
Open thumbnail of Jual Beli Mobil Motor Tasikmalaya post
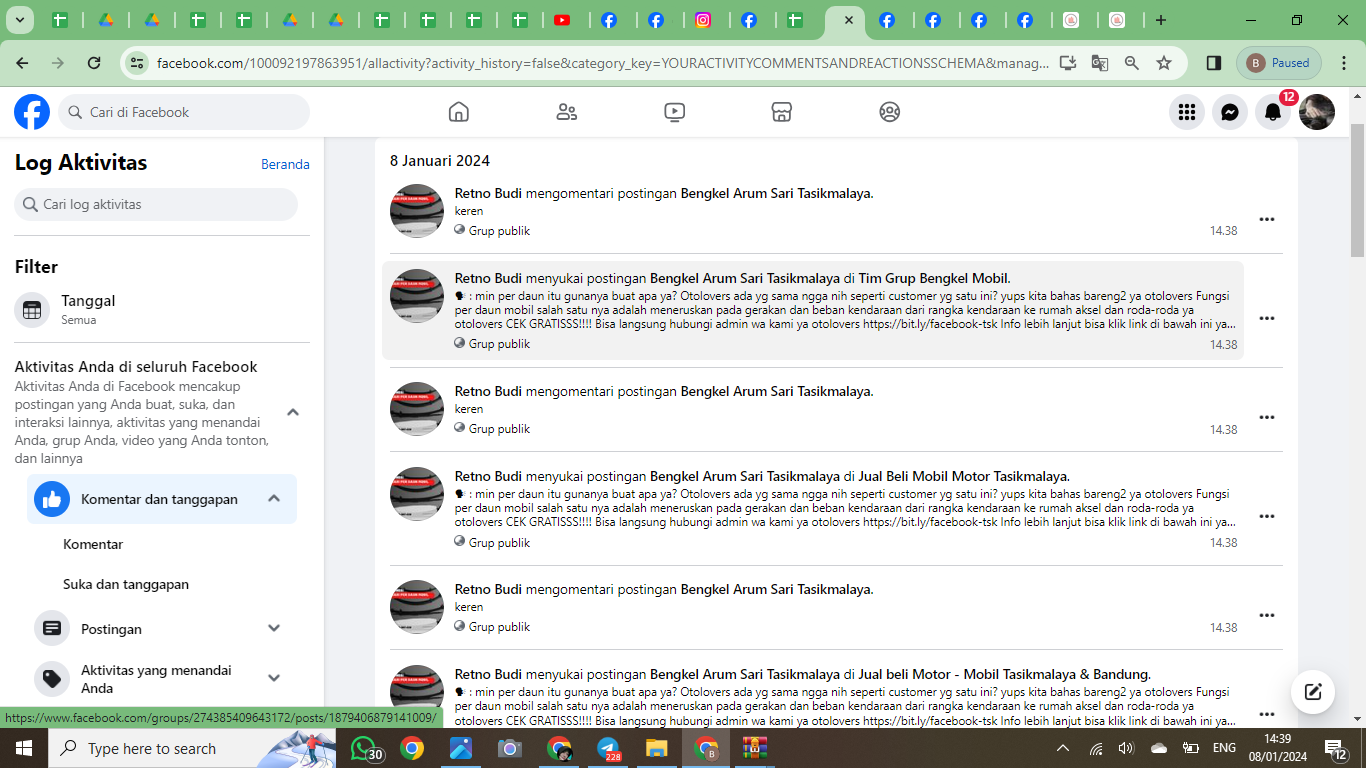coord(417,494)
